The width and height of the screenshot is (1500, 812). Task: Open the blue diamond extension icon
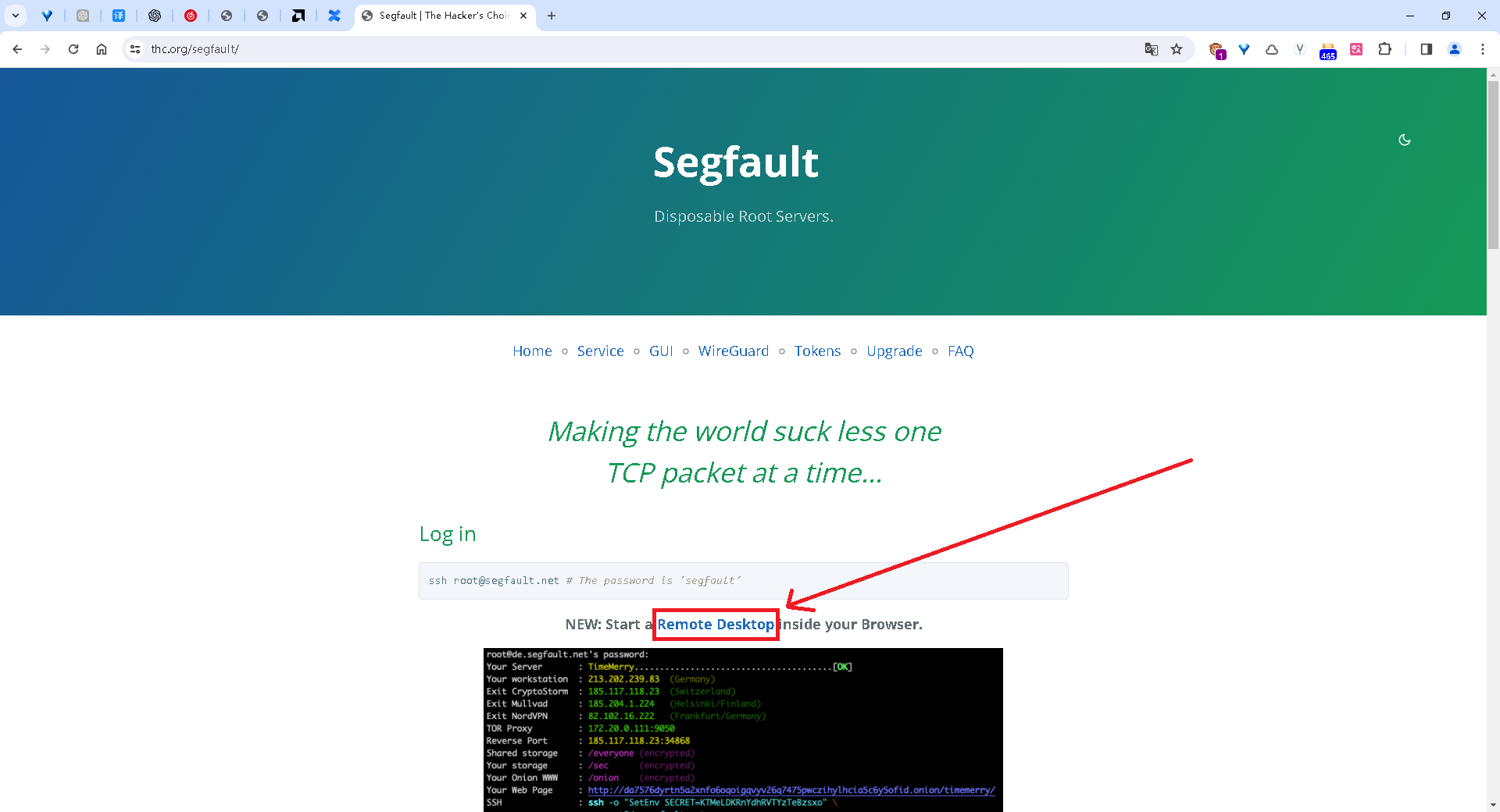[x=1244, y=49]
